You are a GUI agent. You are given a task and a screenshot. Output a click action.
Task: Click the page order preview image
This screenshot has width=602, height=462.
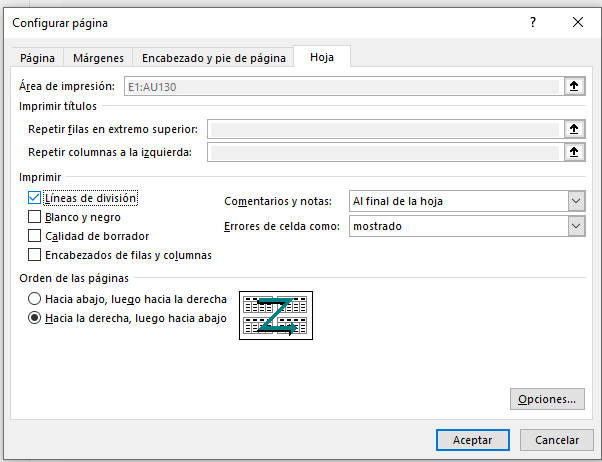276,315
